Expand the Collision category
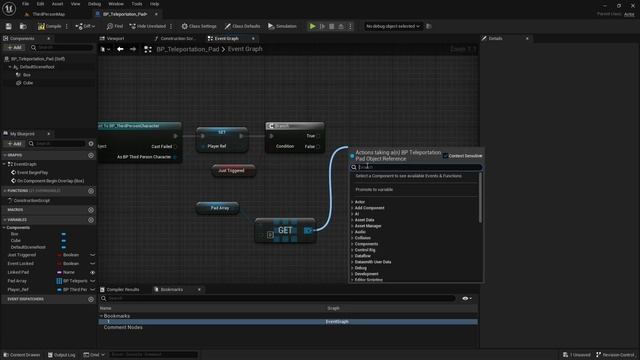Image resolution: width=640 pixels, height=360 pixels. (x=353, y=238)
